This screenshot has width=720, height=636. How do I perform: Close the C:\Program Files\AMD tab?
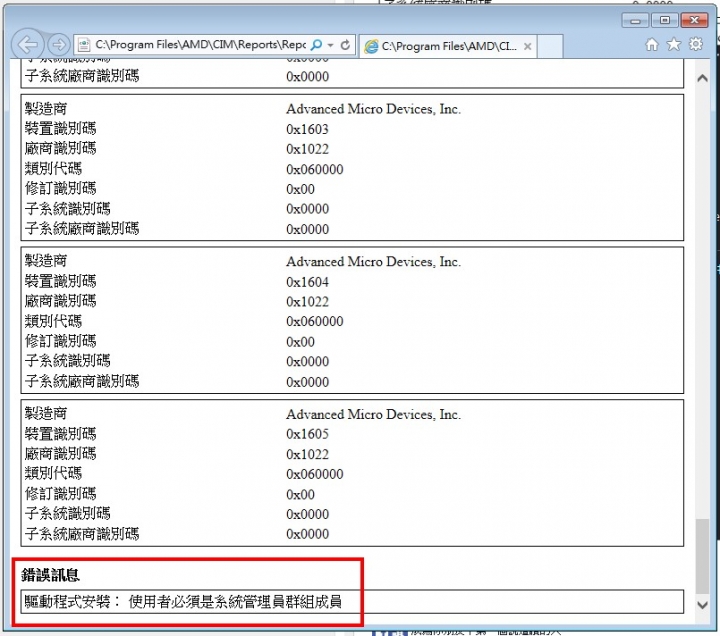click(x=528, y=46)
